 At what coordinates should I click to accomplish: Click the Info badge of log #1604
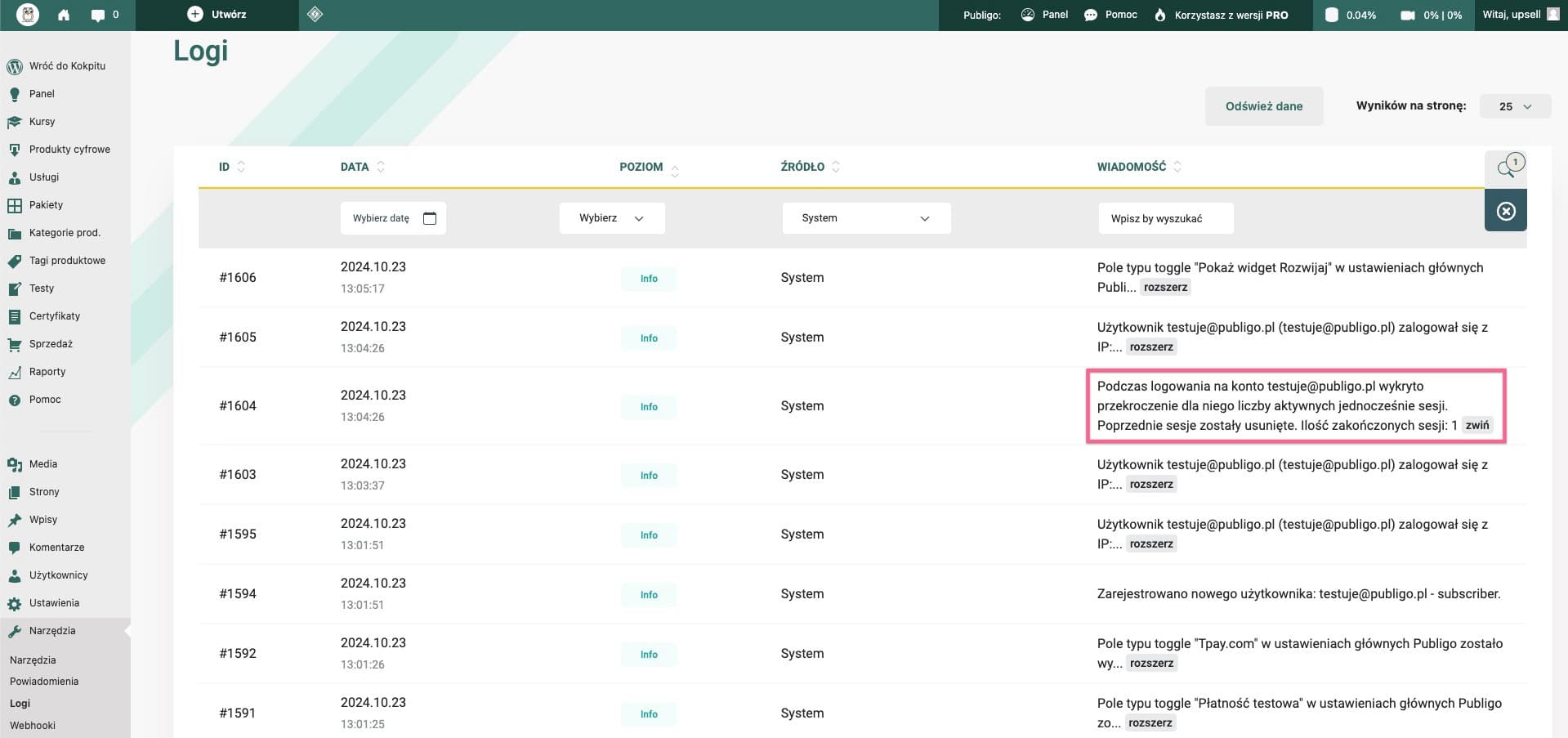click(649, 407)
